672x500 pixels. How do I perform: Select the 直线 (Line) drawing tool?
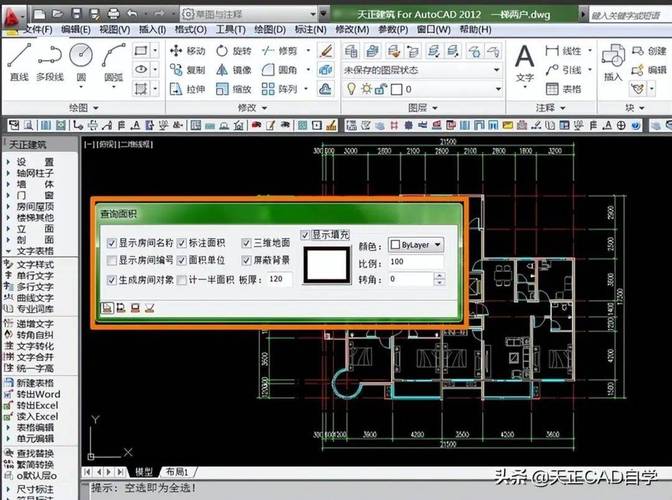tap(18, 60)
